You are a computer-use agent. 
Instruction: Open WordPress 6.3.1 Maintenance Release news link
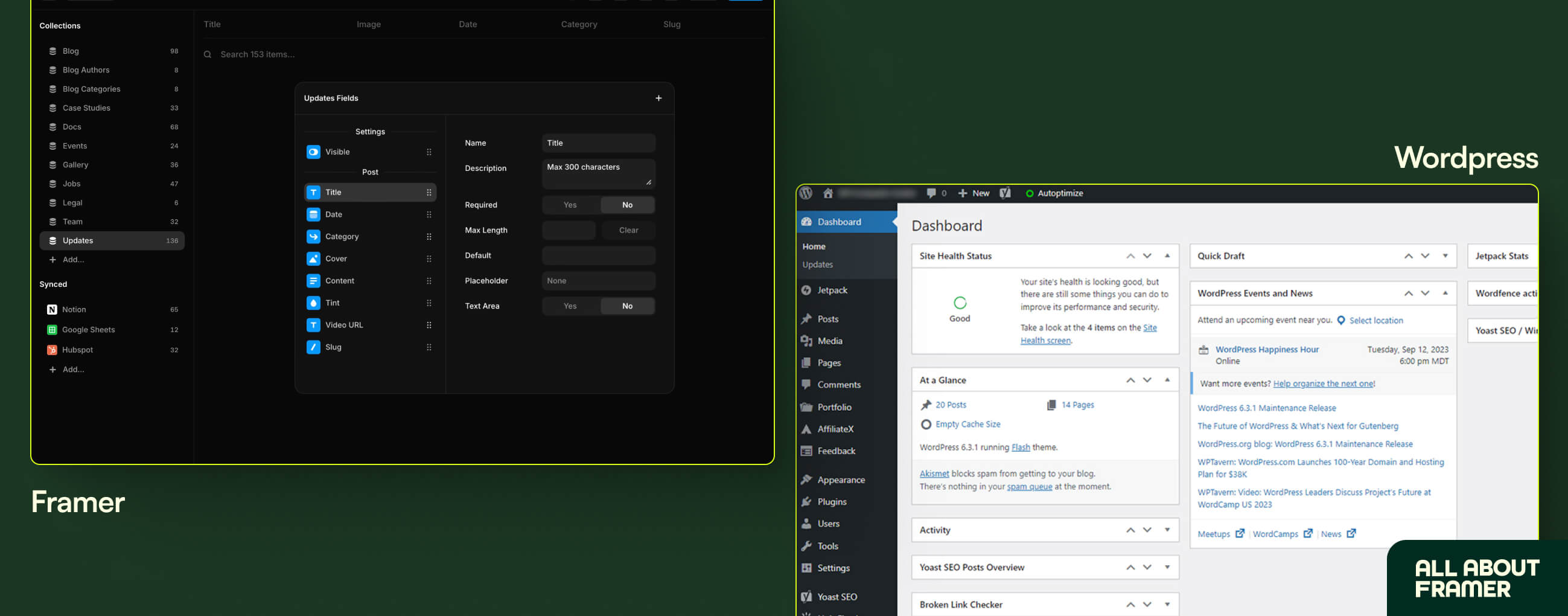click(1266, 408)
